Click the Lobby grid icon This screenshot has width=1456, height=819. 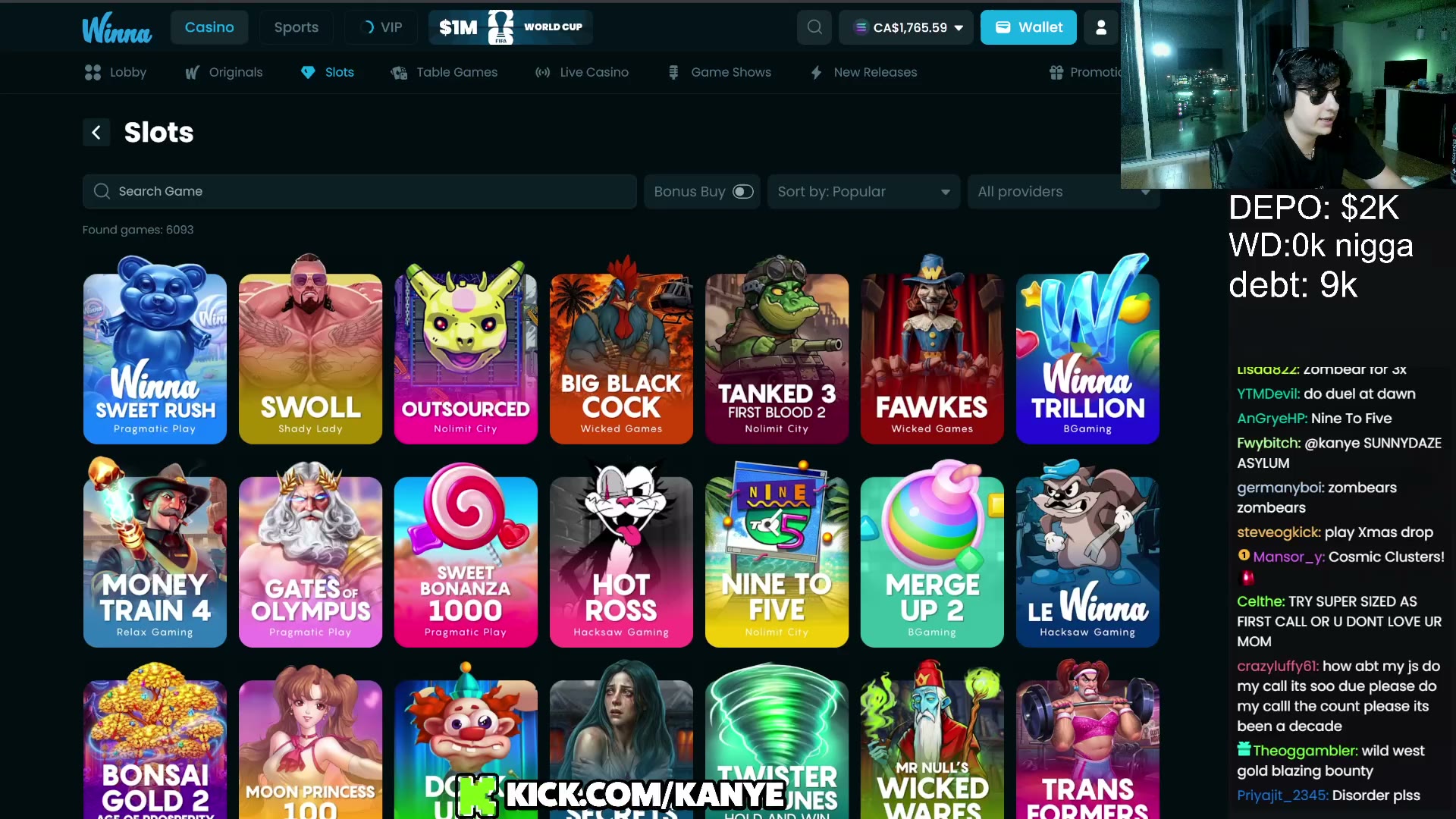tap(93, 72)
